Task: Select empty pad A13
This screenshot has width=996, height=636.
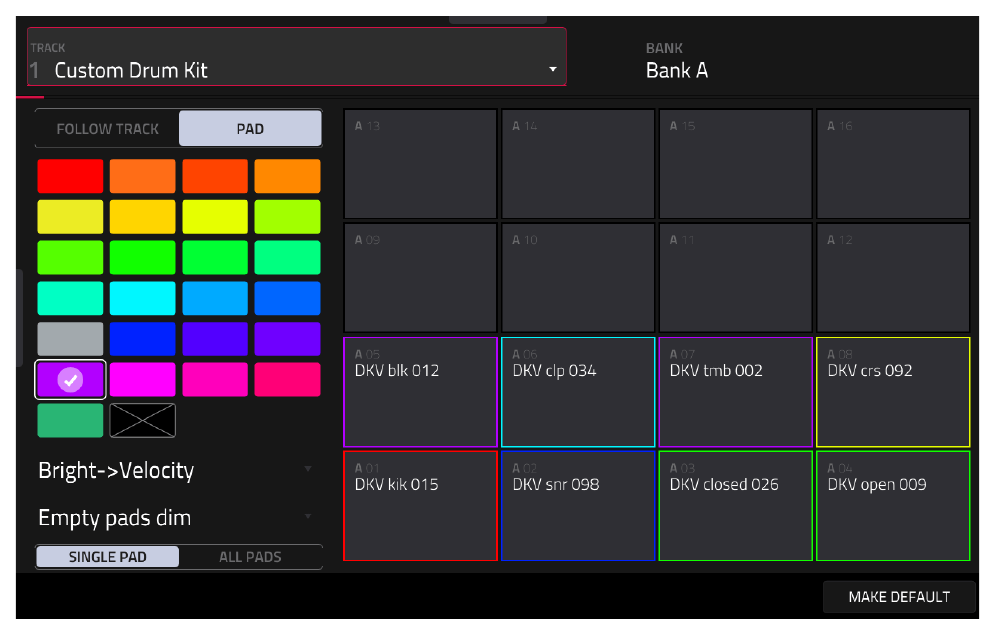Action: point(420,164)
